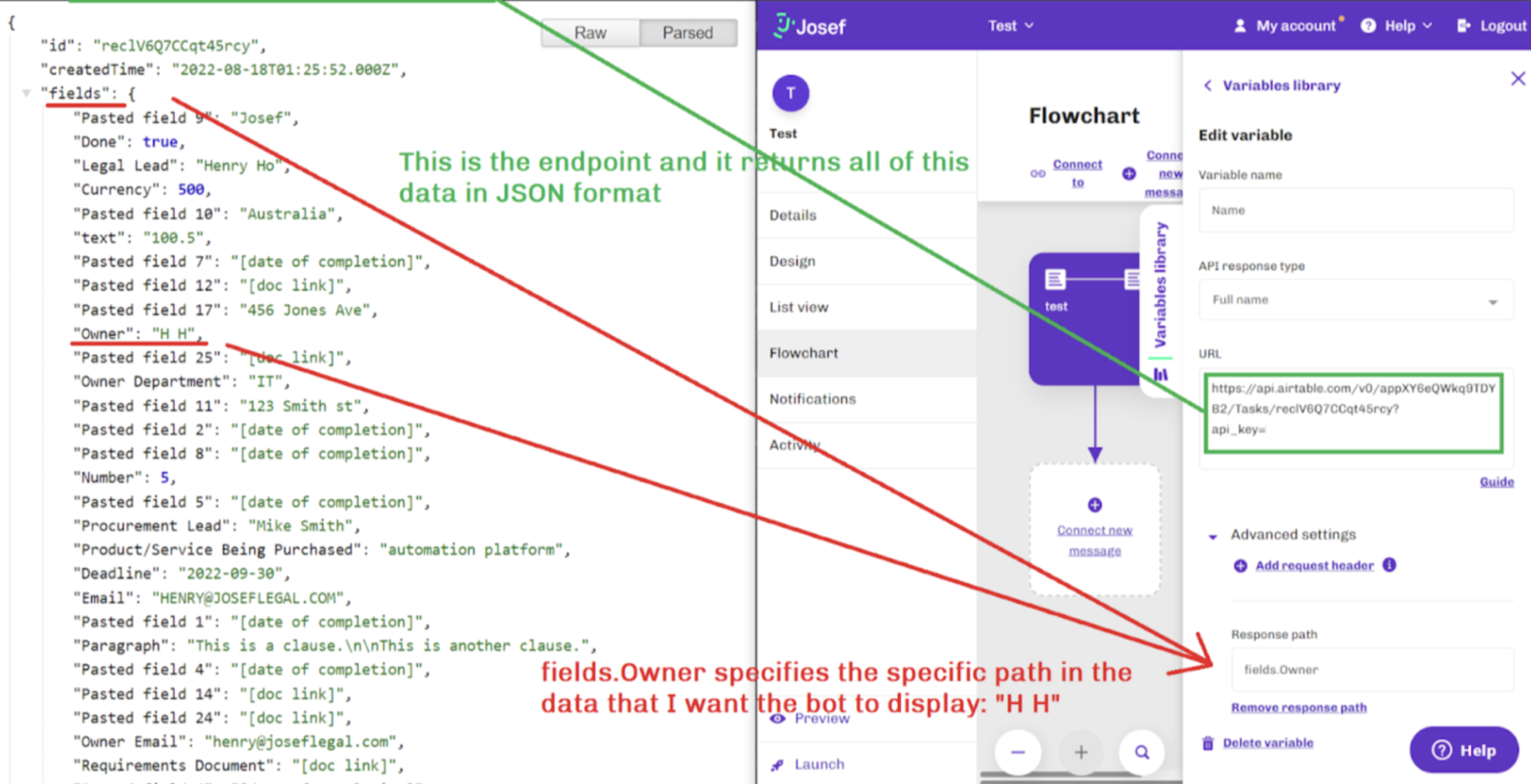The width and height of the screenshot is (1531, 784).
Task: Click the Preview eye icon
Action: point(777,719)
